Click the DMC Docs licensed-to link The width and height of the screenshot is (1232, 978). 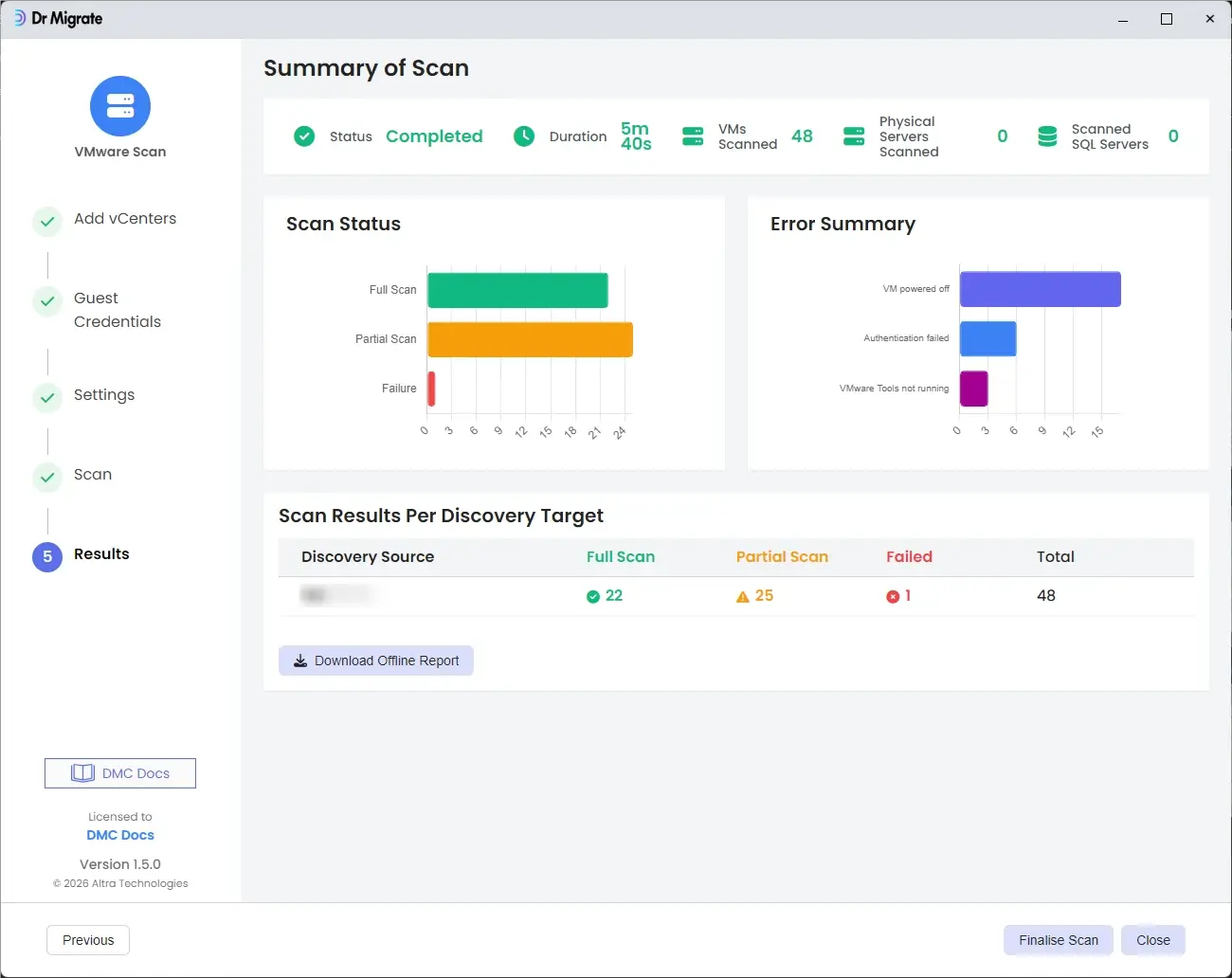(120, 835)
